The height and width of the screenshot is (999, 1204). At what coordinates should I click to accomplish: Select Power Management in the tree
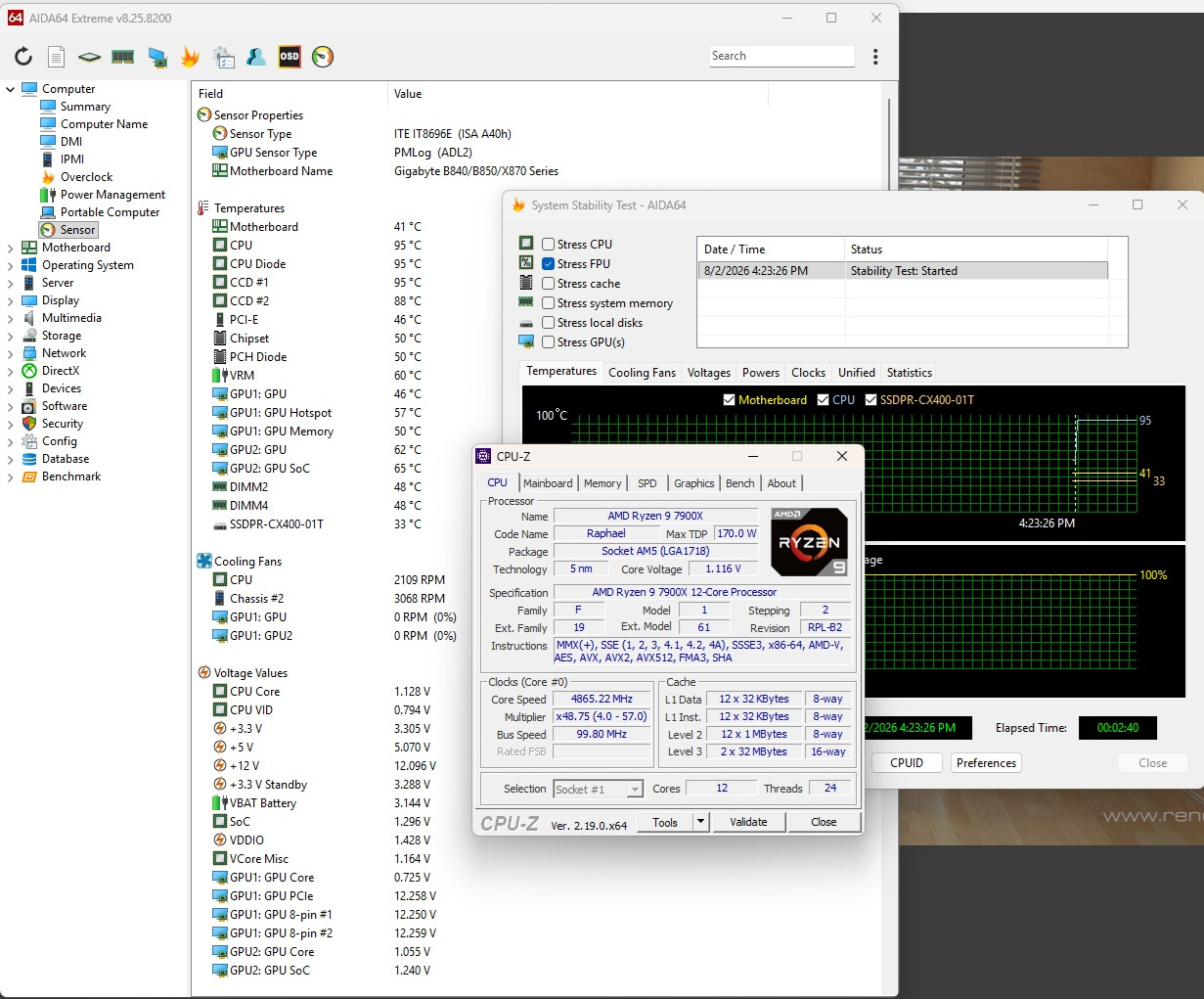coord(112,195)
